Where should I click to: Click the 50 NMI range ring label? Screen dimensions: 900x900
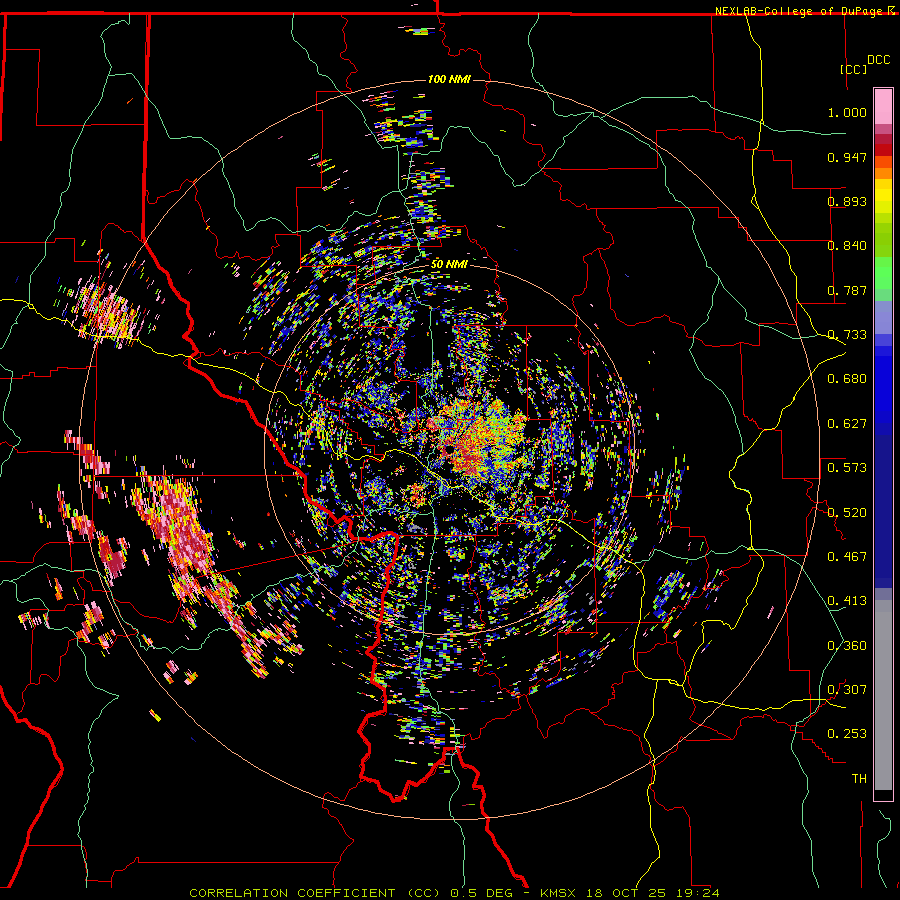pyautogui.click(x=449, y=264)
